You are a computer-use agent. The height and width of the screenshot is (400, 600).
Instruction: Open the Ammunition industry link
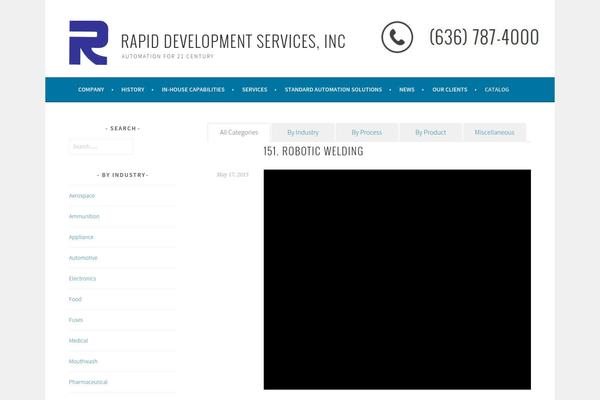[84, 216]
